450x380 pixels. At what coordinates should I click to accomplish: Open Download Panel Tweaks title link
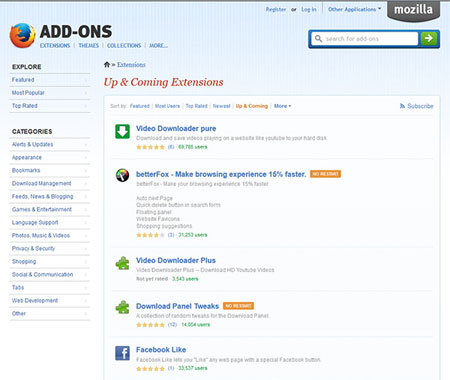point(177,306)
